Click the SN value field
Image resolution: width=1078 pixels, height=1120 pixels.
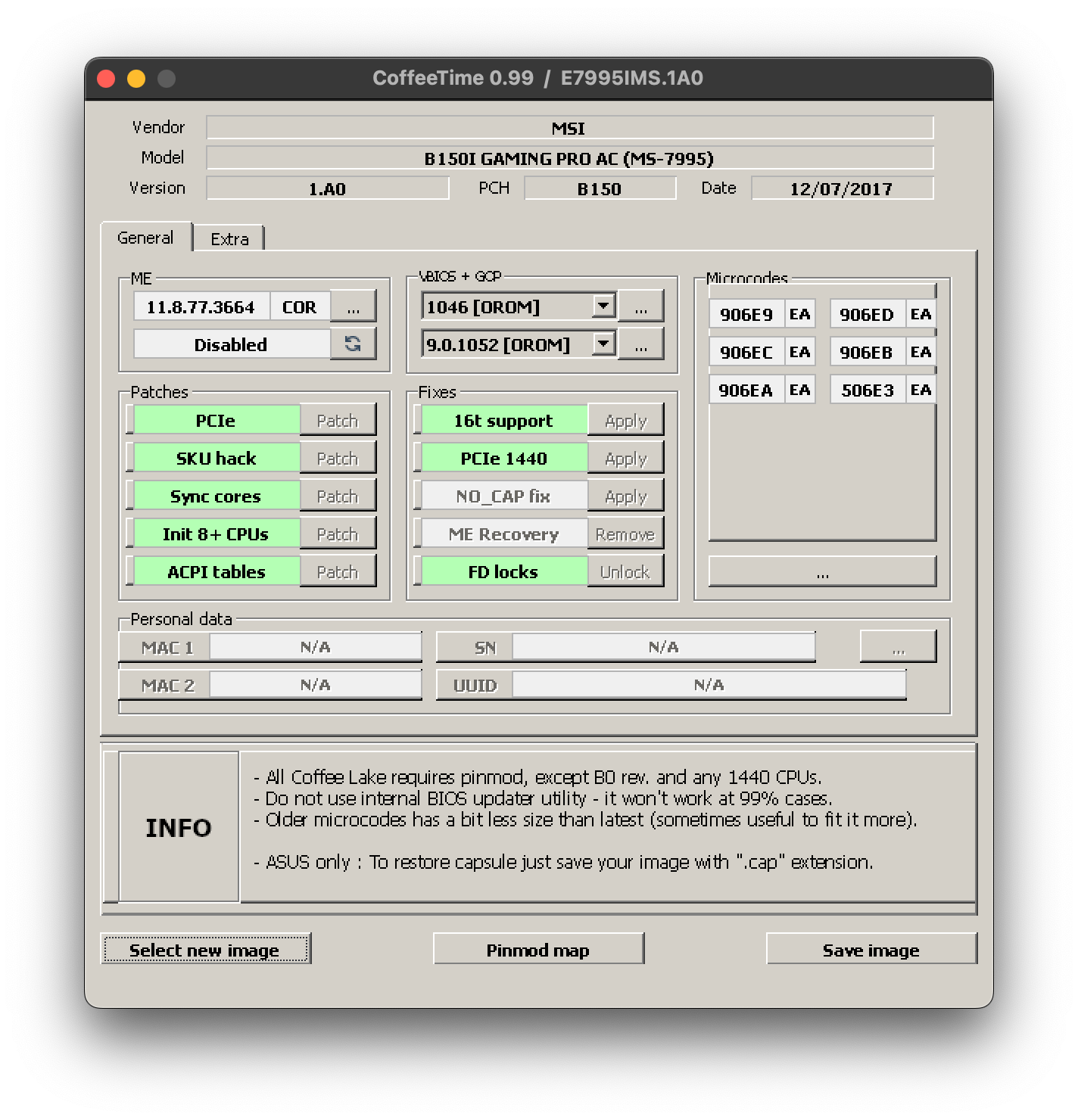[663, 646]
